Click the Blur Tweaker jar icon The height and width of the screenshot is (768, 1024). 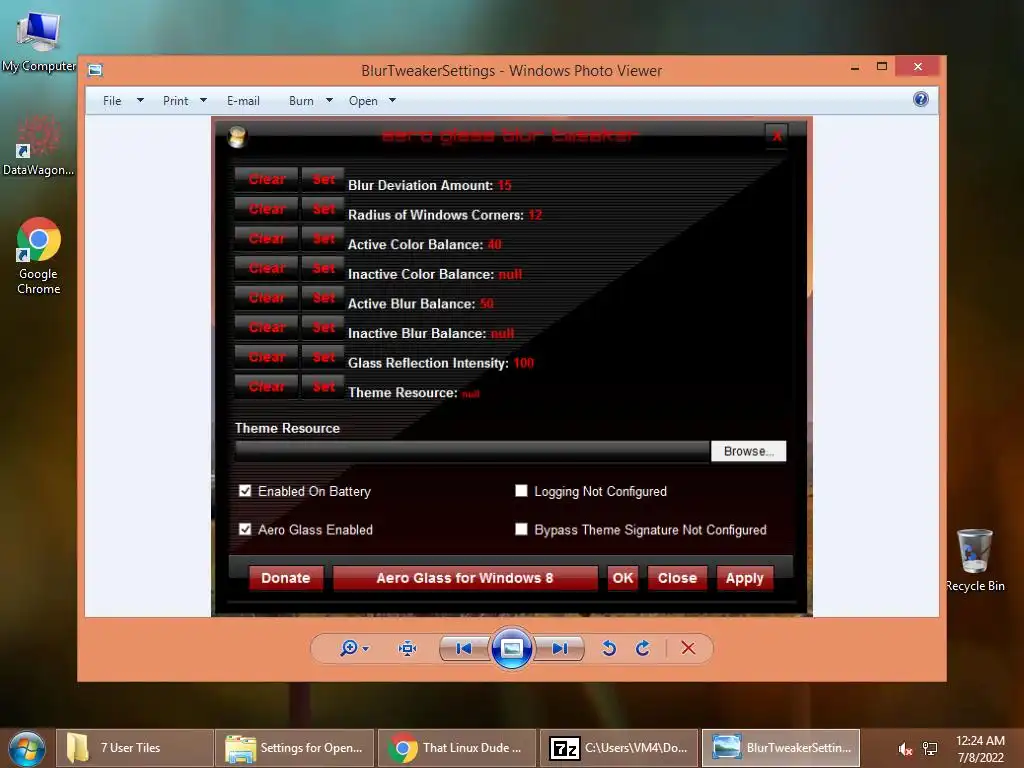[x=237, y=136]
